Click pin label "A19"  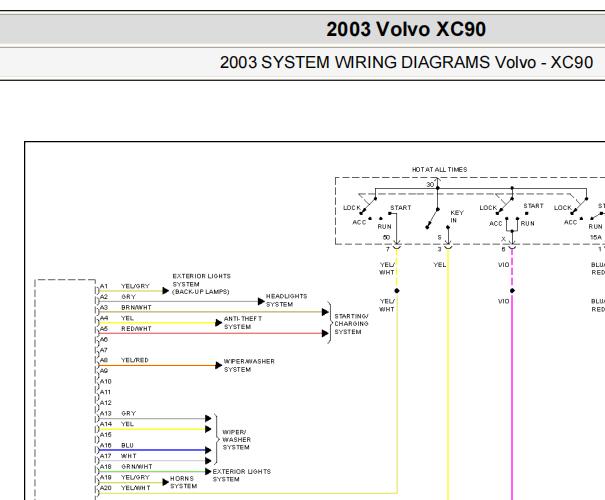(x=106, y=477)
